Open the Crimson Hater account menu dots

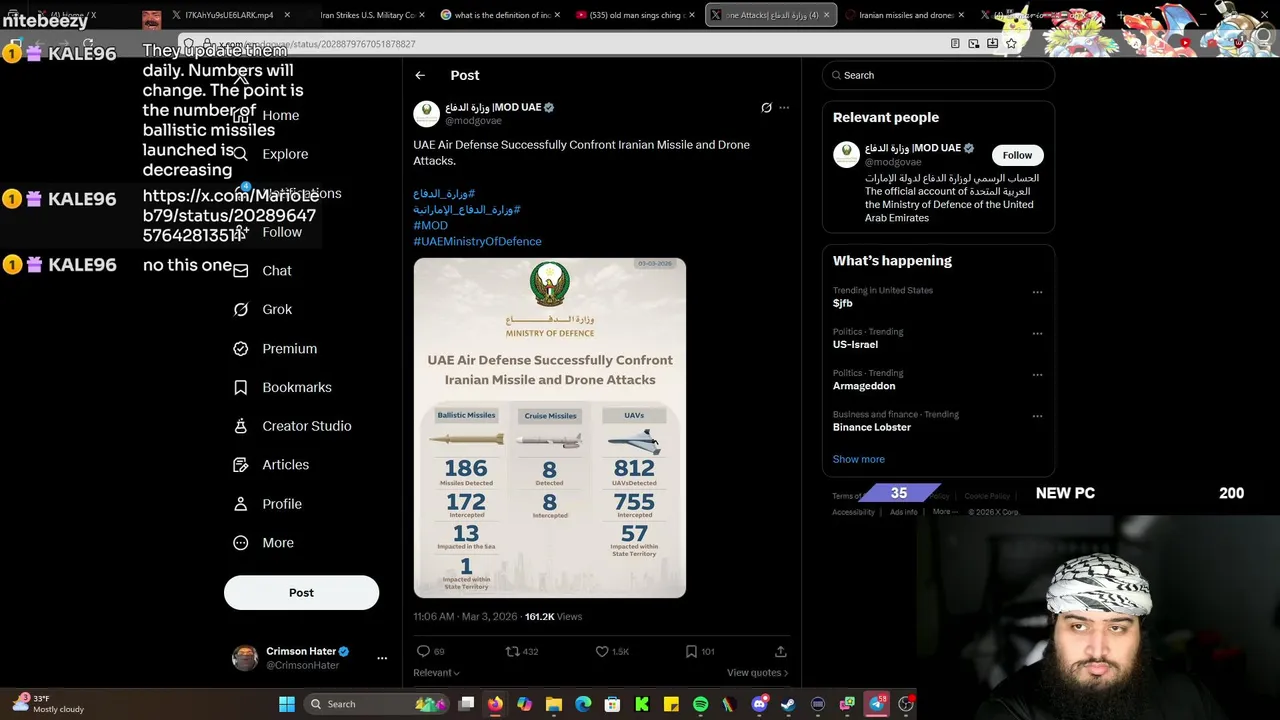coord(382,658)
